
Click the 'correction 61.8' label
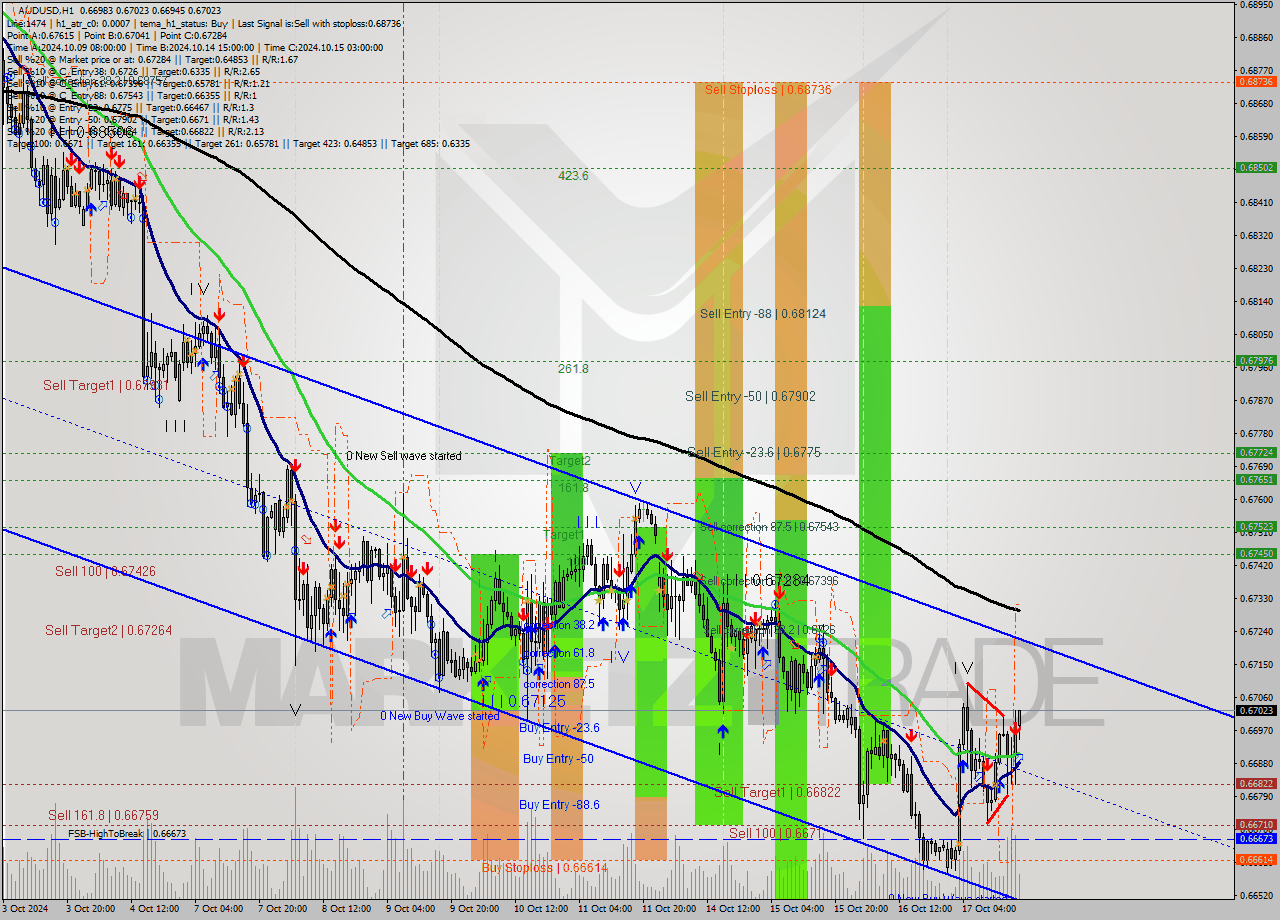tap(559, 654)
